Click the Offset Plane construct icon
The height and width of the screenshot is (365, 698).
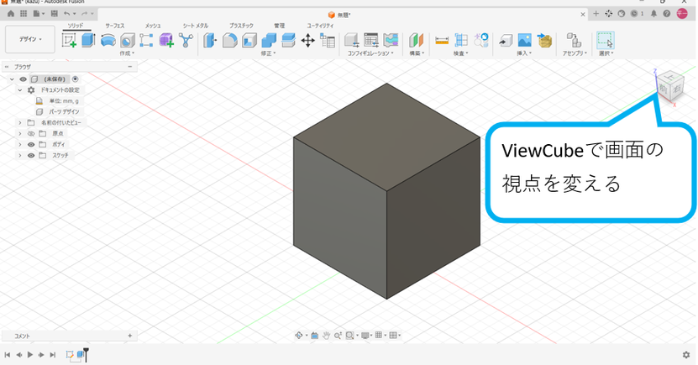point(416,41)
